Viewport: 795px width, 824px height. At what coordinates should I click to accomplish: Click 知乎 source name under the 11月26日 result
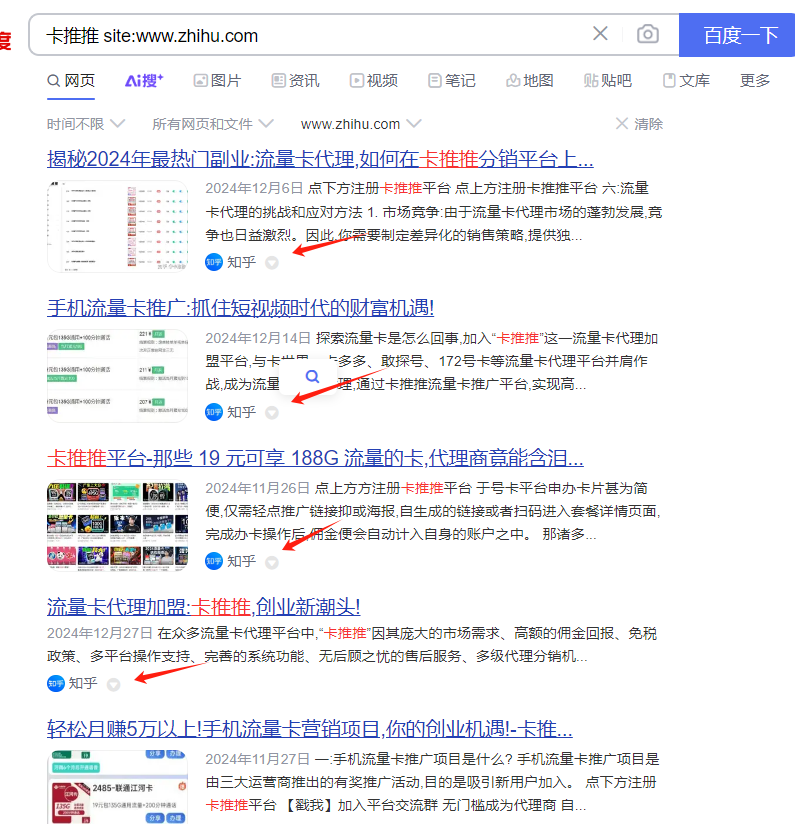242,561
